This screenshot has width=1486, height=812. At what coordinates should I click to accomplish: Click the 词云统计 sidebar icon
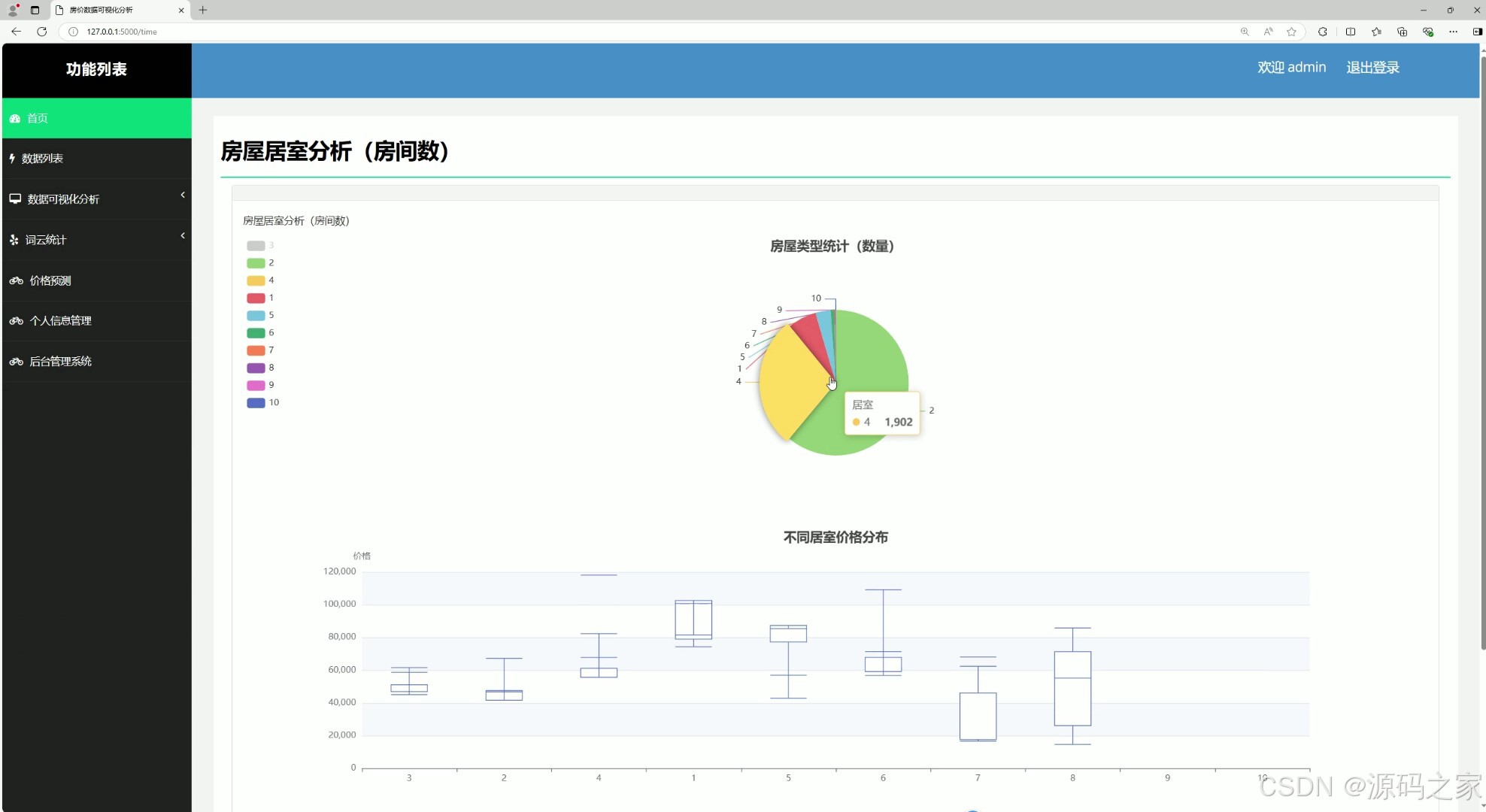[14, 240]
